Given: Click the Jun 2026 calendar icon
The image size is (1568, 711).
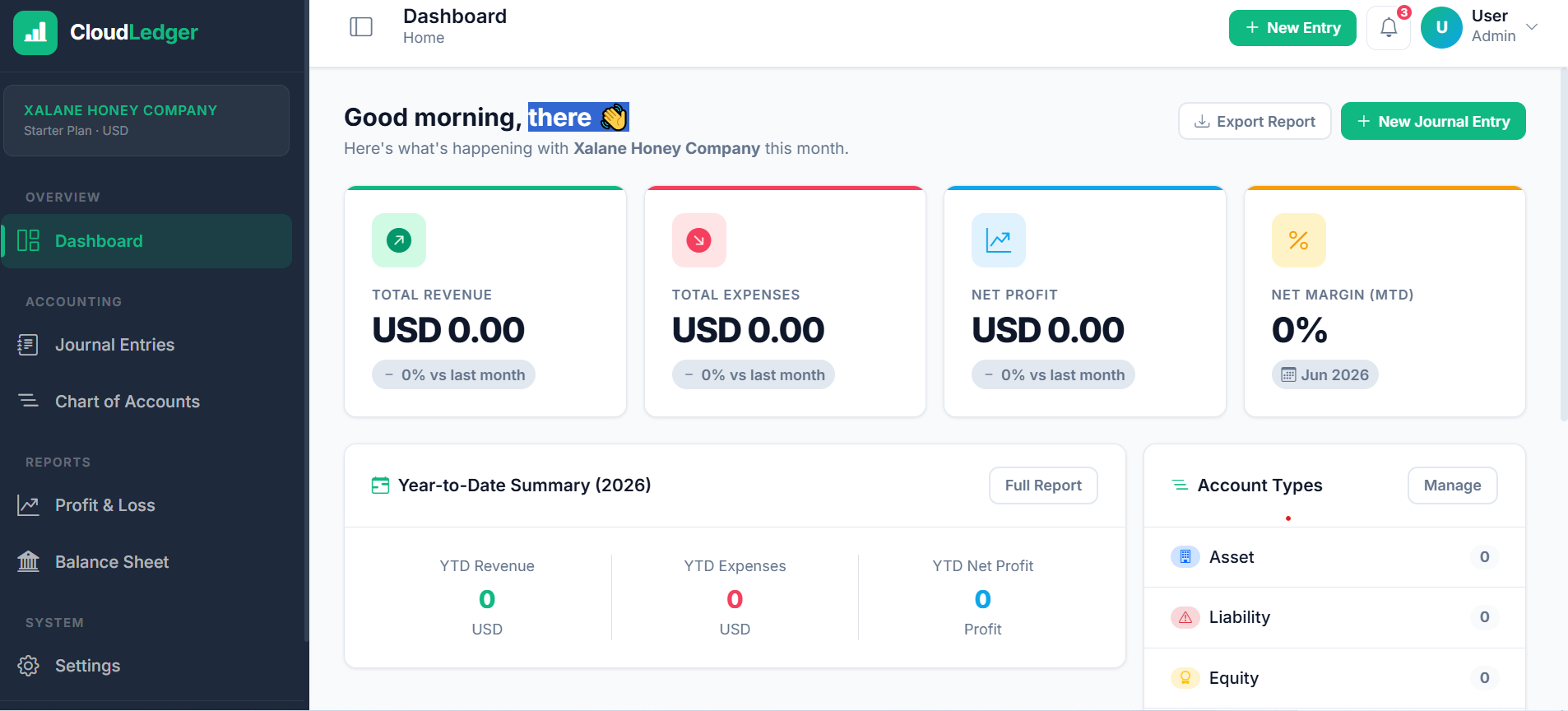Looking at the screenshot, I should point(1288,375).
